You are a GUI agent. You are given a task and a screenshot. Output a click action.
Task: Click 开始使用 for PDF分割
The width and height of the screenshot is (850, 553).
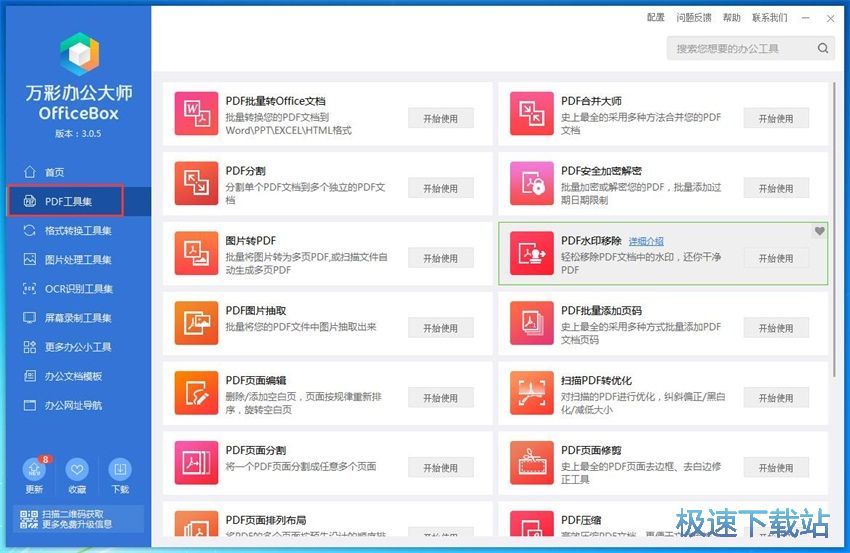click(441, 188)
